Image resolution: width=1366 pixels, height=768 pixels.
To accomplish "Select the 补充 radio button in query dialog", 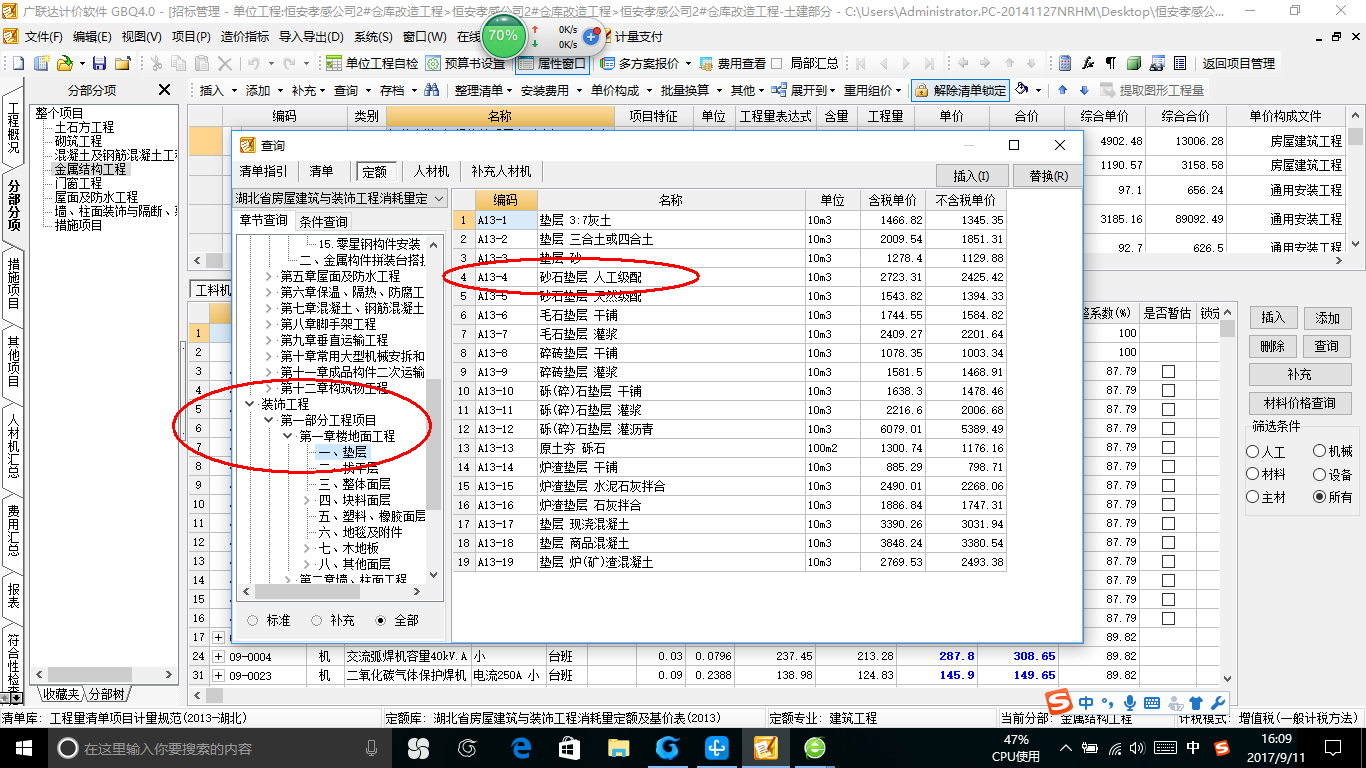I will (317, 620).
